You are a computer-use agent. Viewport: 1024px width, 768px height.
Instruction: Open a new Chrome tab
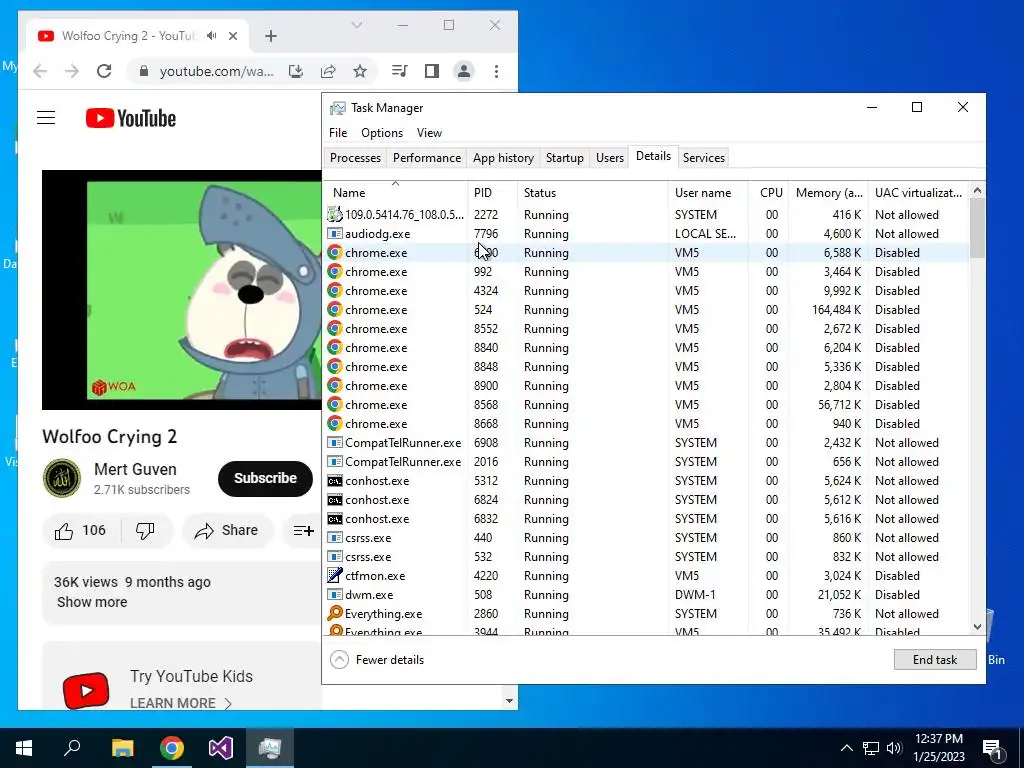(x=271, y=36)
